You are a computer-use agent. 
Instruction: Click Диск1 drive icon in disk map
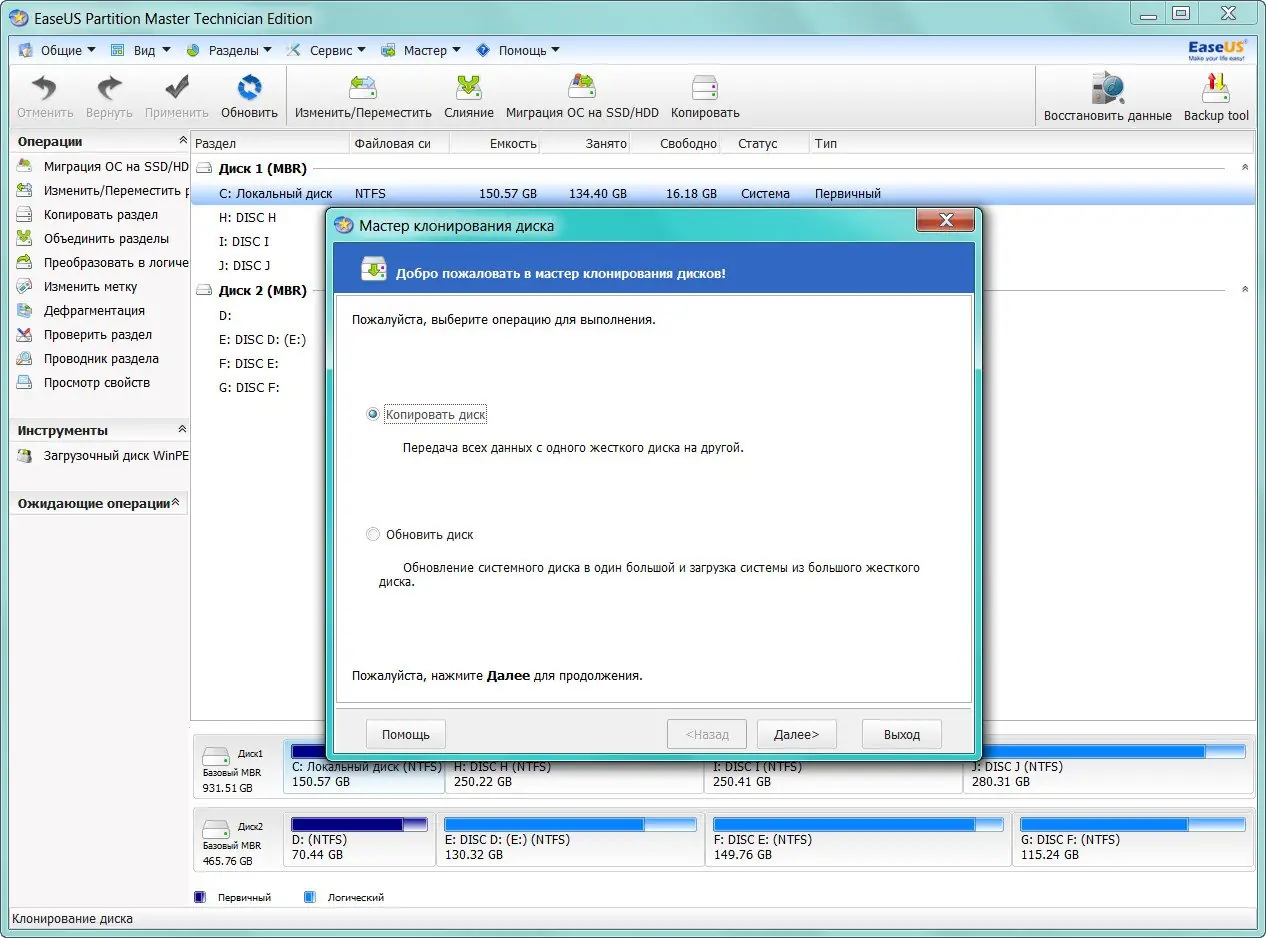tap(216, 755)
